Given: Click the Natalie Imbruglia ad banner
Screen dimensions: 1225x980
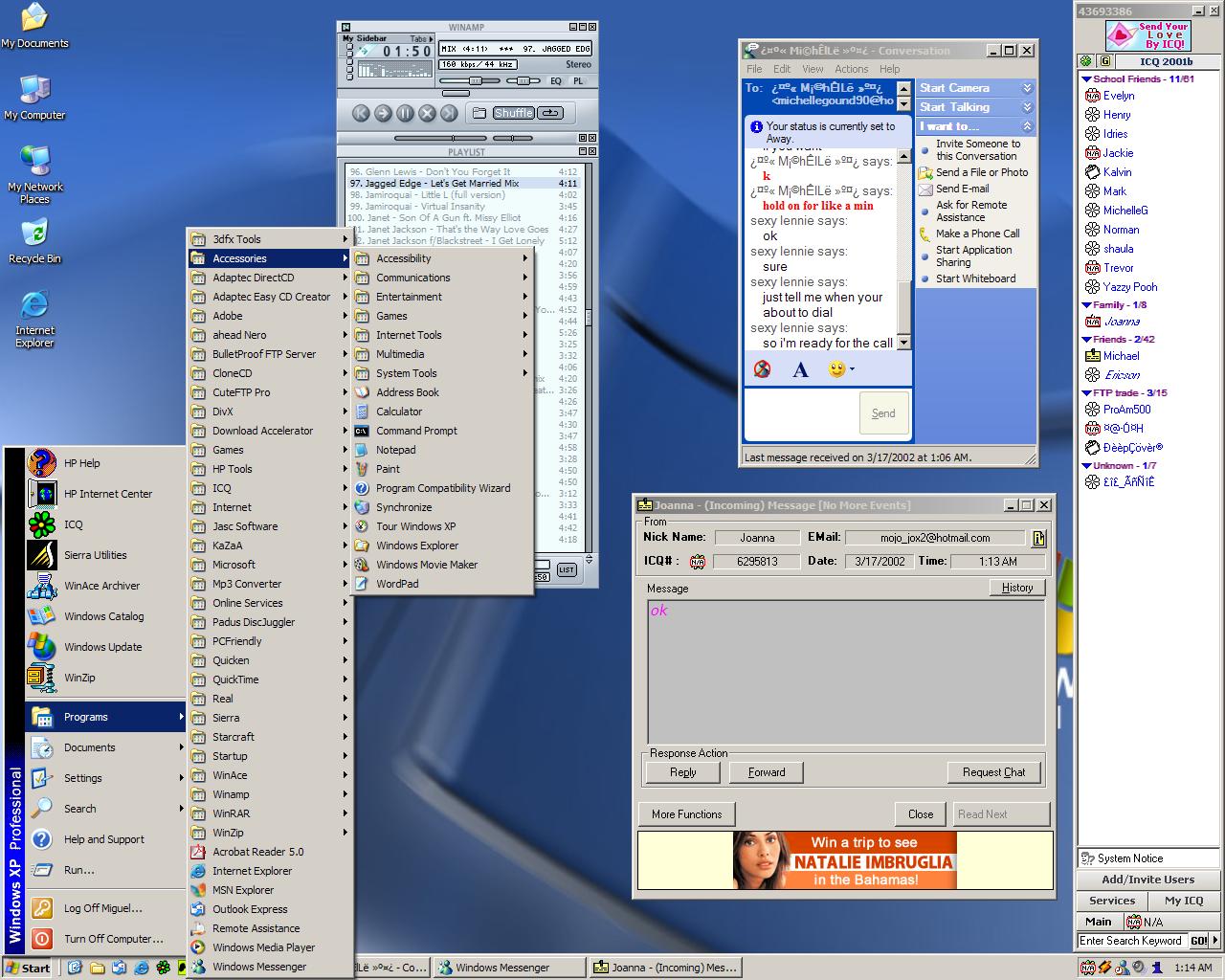Looking at the screenshot, I should 845,860.
